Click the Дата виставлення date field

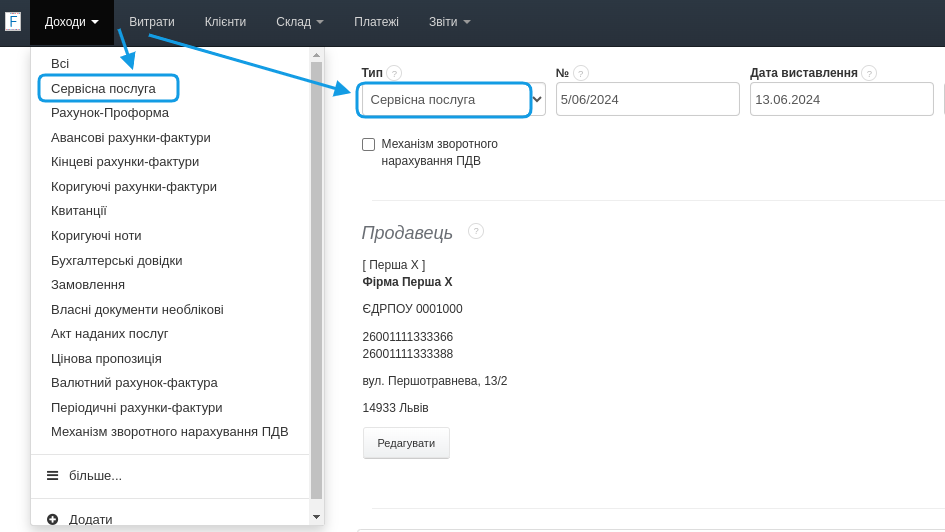pyautogui.click(x=841, y=99)
